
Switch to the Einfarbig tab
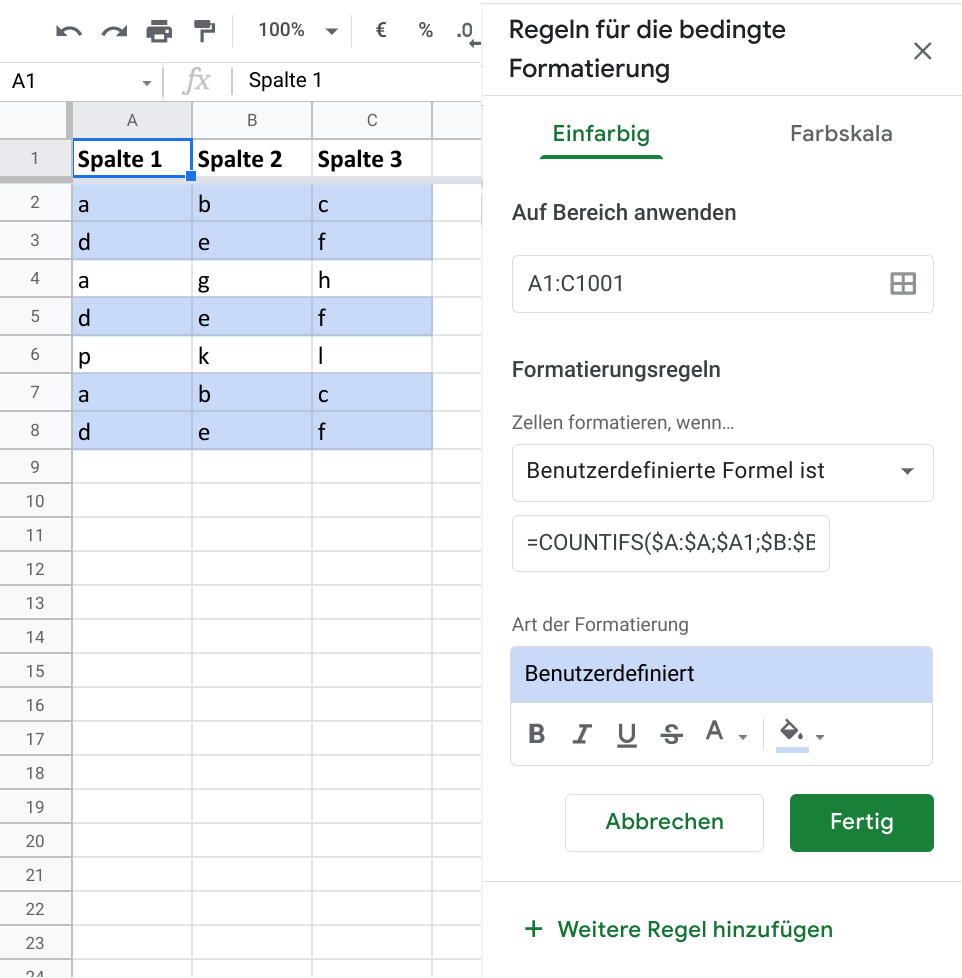(601, 133)
